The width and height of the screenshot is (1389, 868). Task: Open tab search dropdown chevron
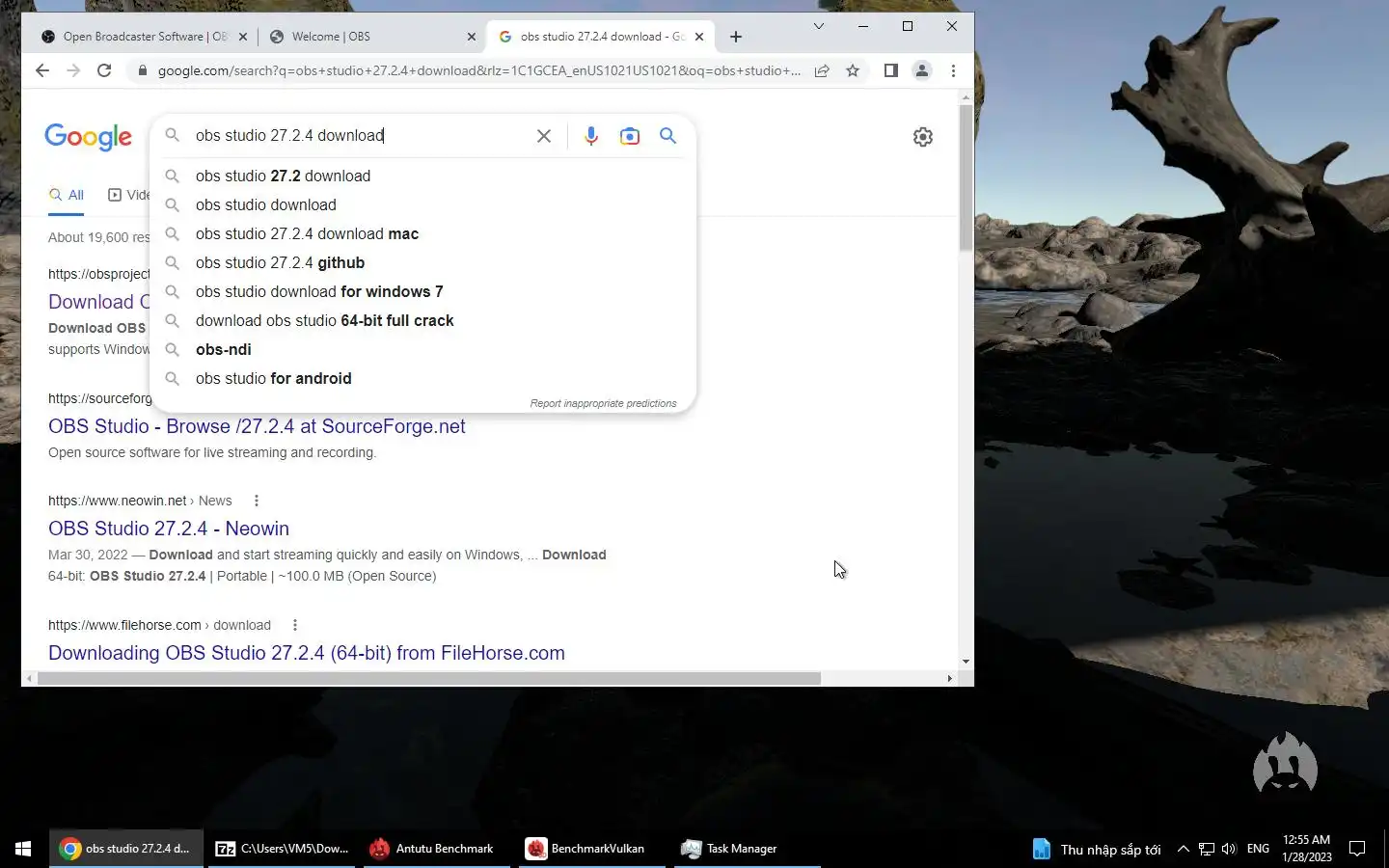tap(818, 26)
